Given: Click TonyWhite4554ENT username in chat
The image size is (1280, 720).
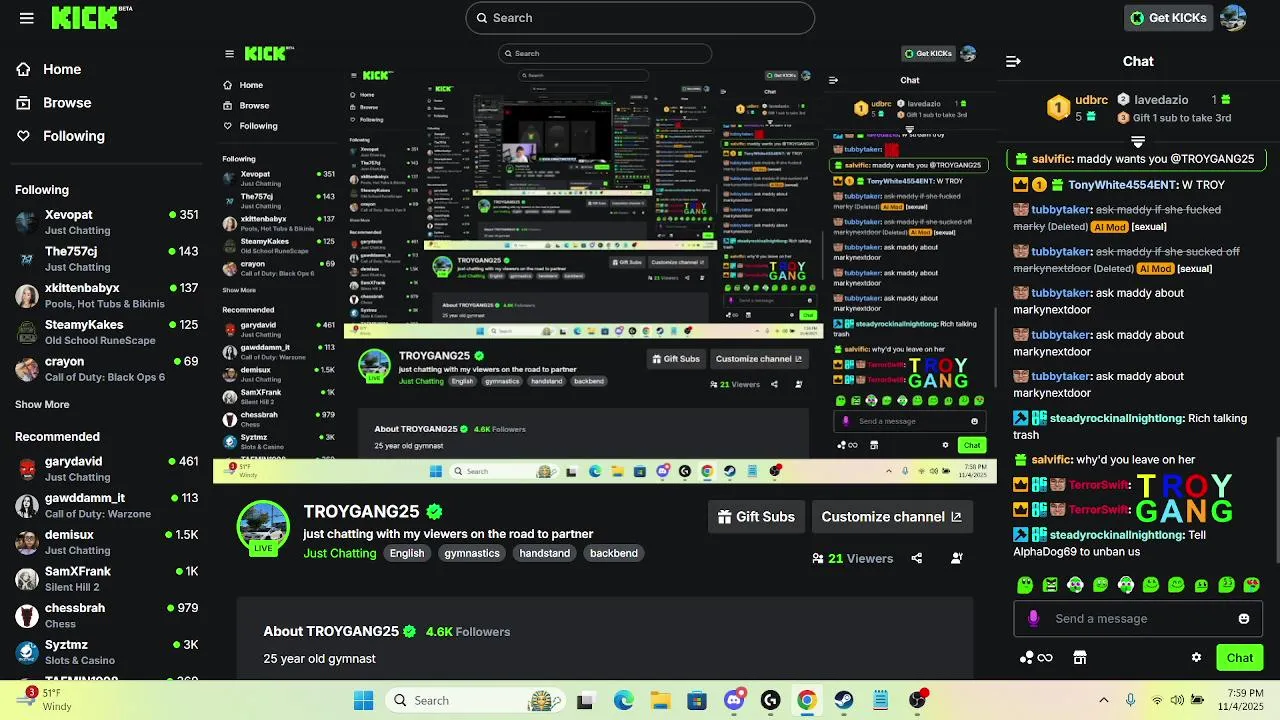Looking at the screenshot, I should (x=1123, y=185).
